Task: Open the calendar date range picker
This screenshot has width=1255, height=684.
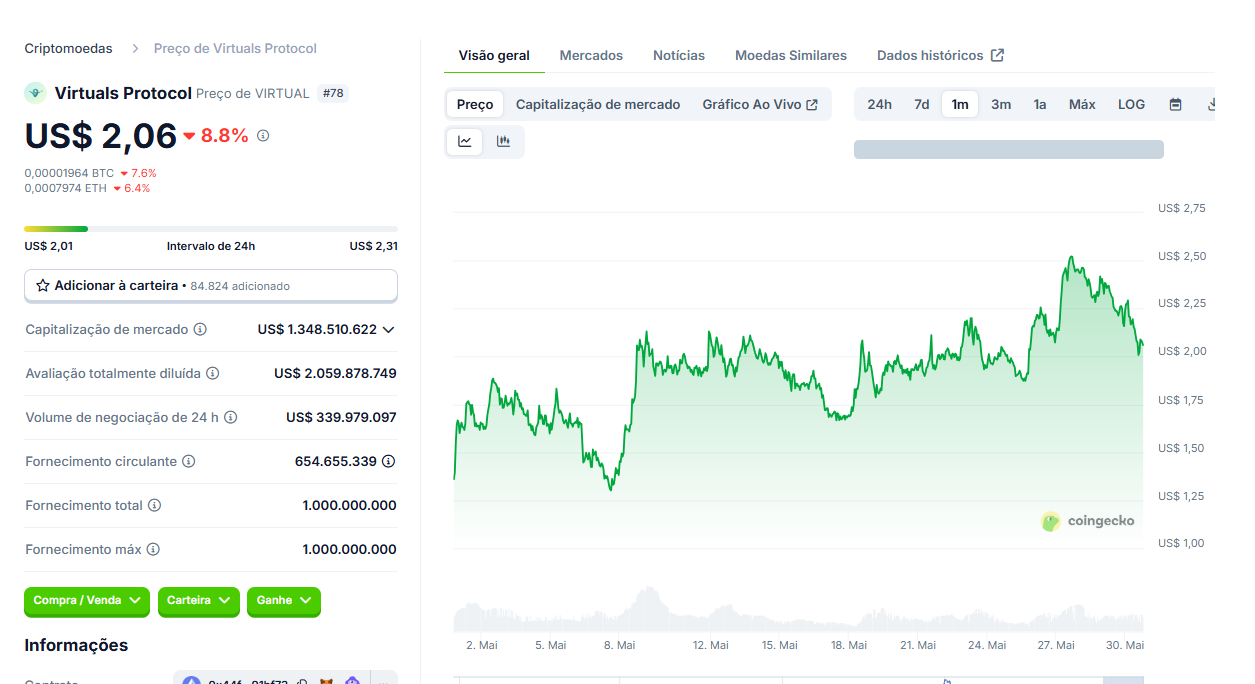Action: 1176,104
